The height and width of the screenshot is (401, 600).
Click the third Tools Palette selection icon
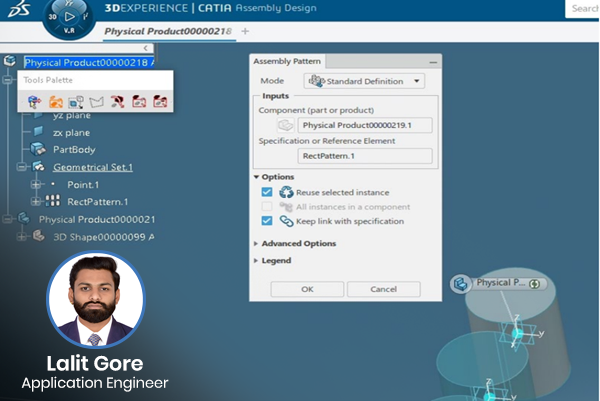[76, 101]
